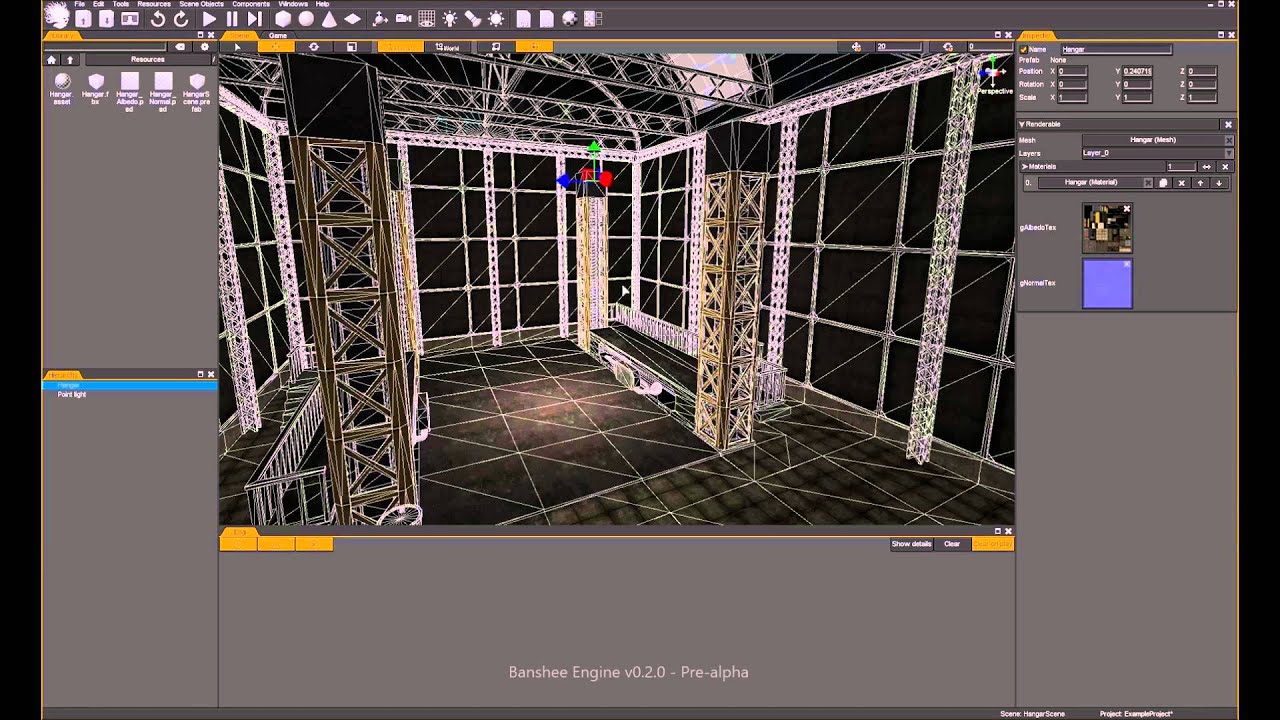Viewport: 1280px width, 720px height.
Task: Open the File menu
Action: point(79,4)
